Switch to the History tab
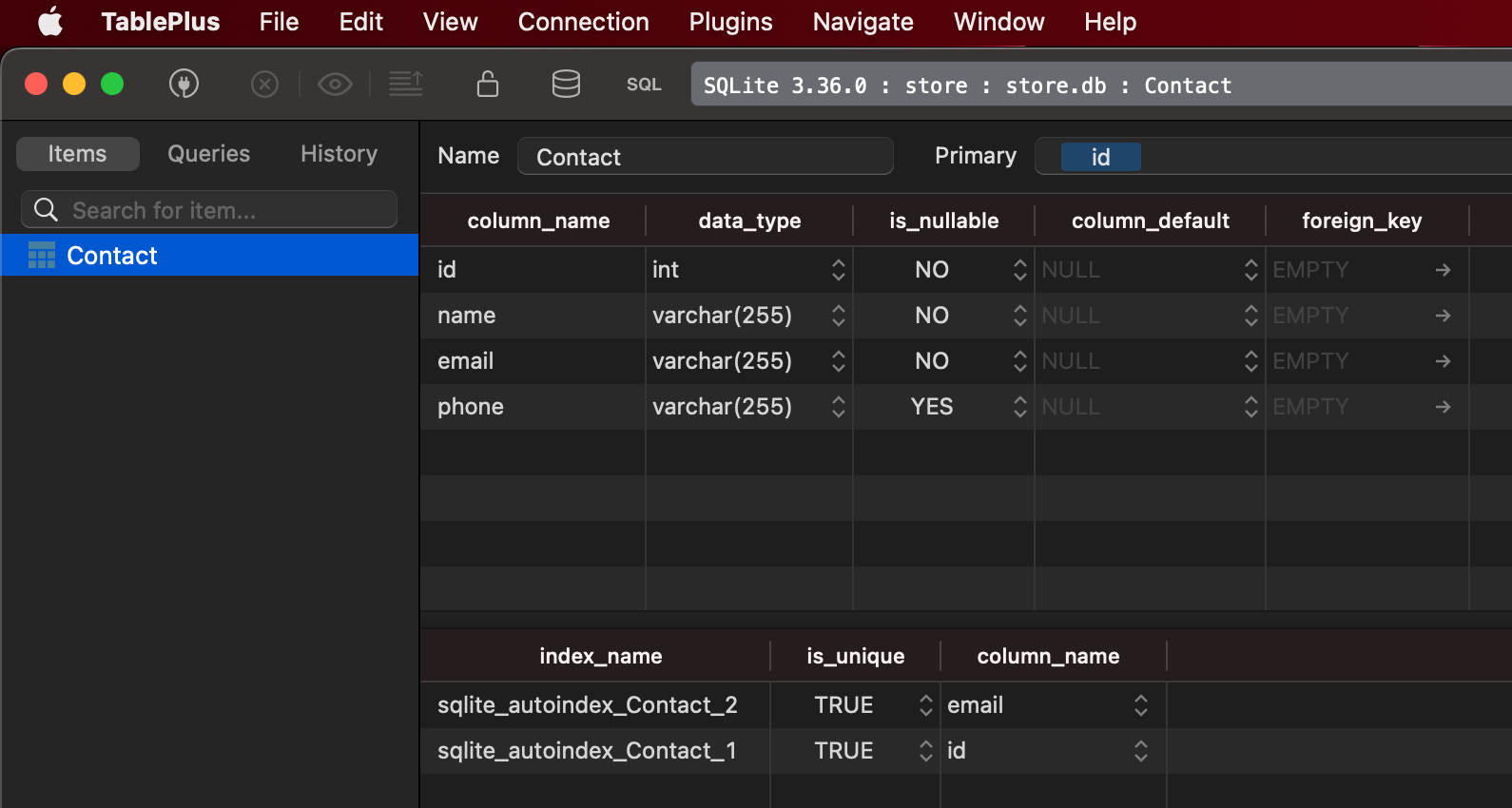 tap(339, 154)
